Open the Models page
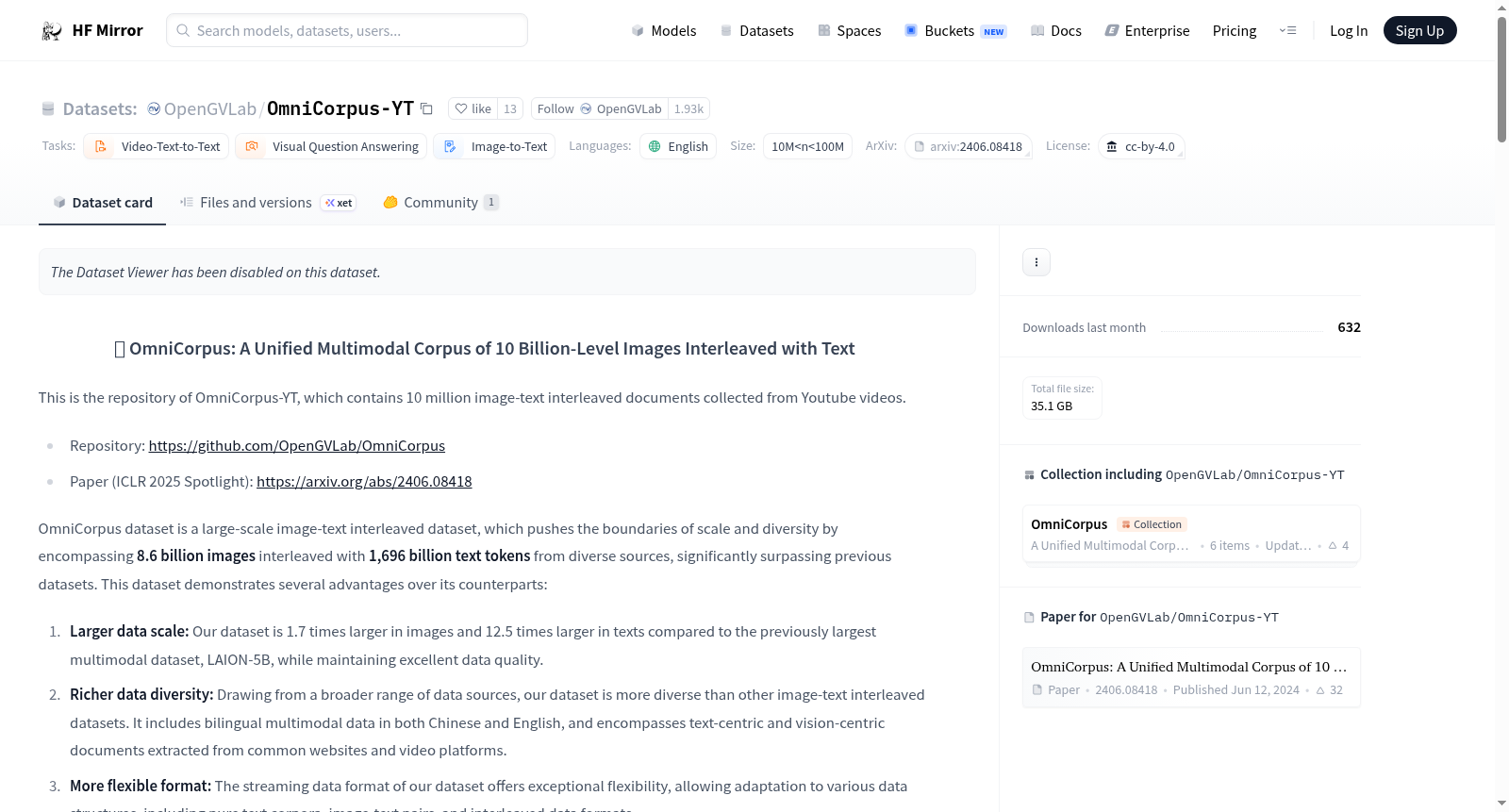1509x812 pixels. pyautogui.click(x=664, y=30)
